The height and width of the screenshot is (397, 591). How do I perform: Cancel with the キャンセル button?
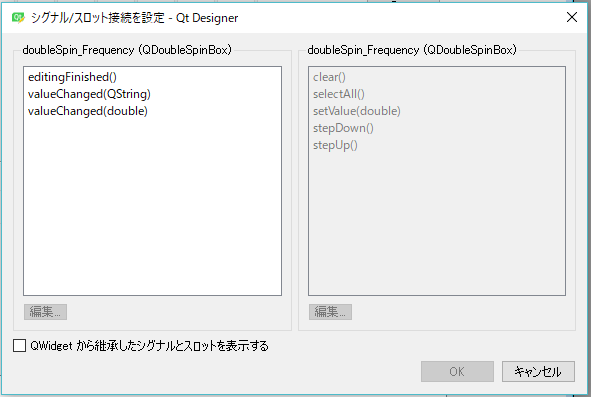538,371
